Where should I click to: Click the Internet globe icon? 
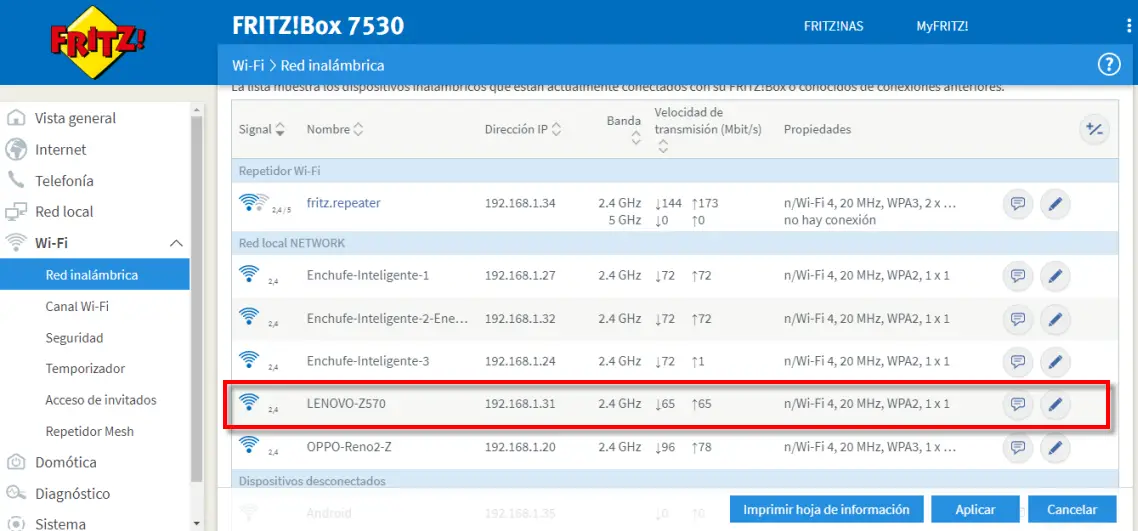[16, 149]
